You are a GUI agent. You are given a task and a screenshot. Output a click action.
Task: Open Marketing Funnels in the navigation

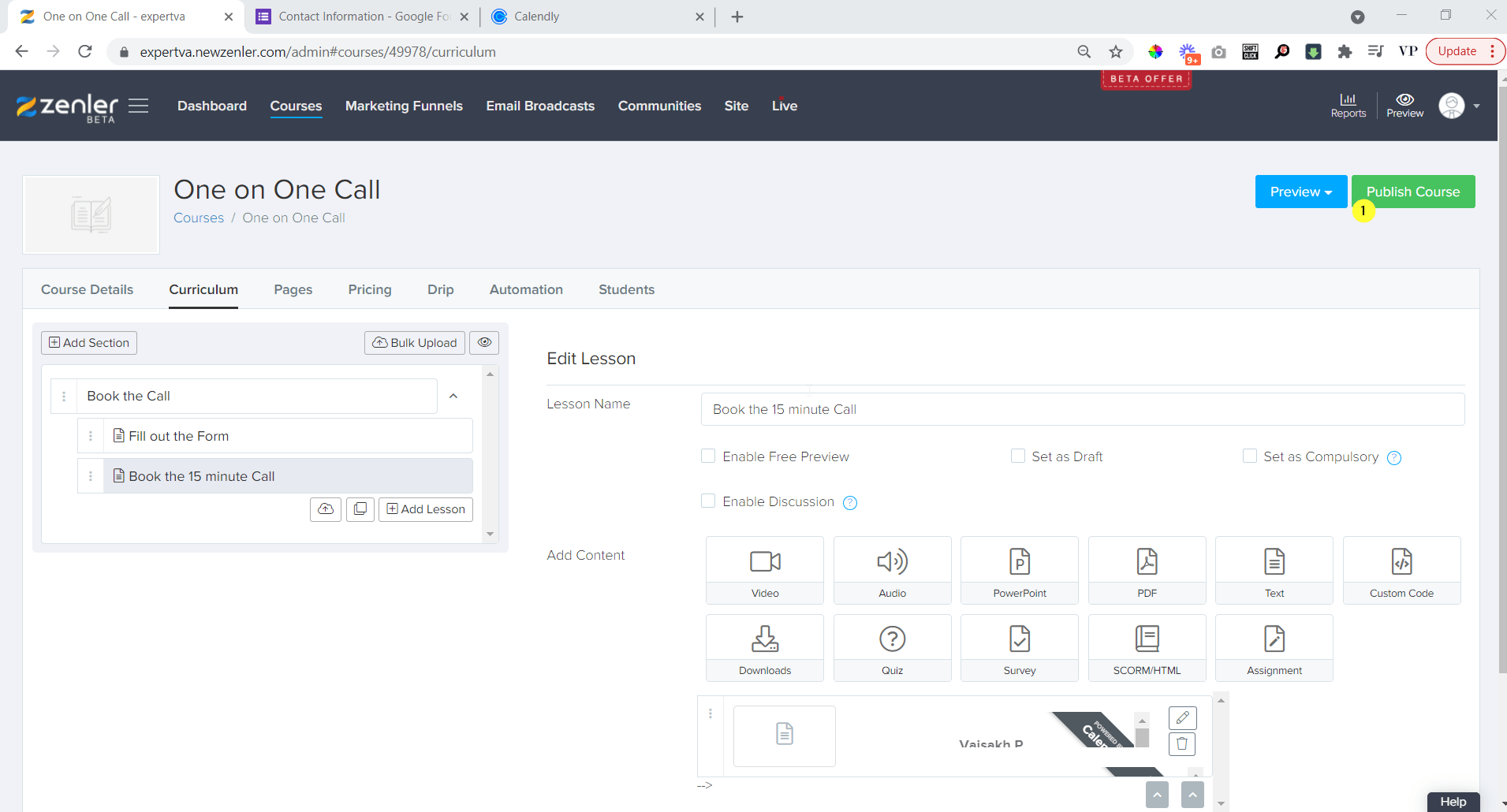(404, 106)
